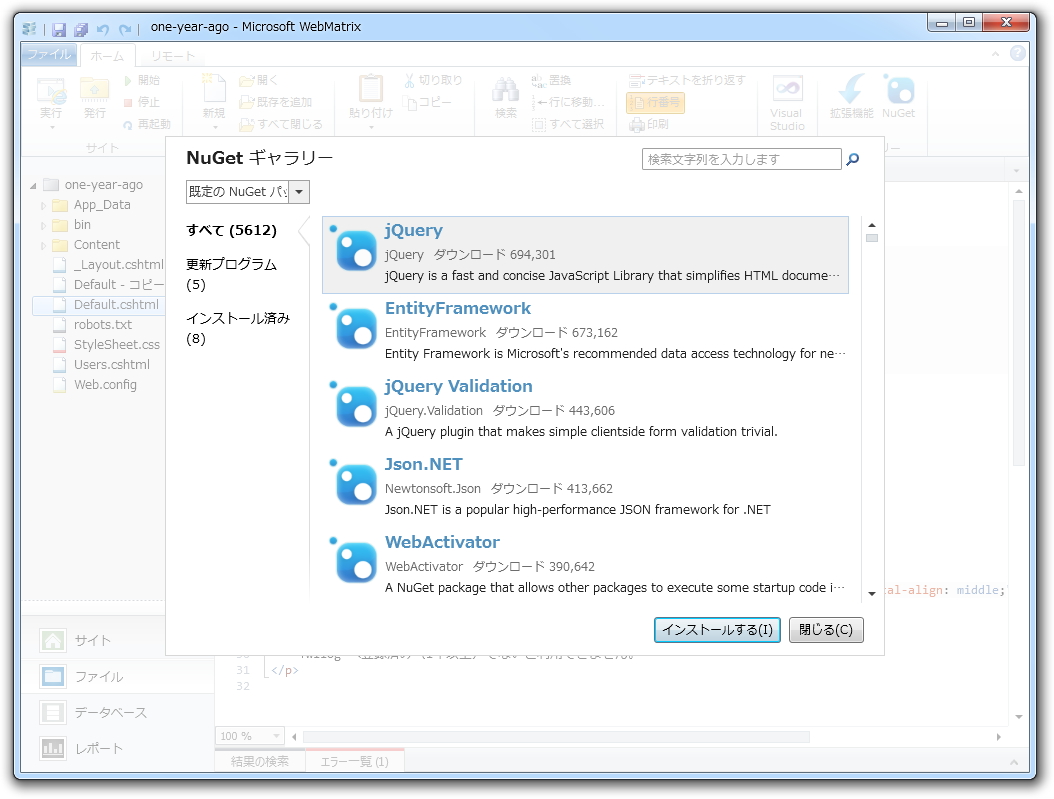Screen dimensions: 1054x799
Task: Click the 検索 (search) ribbon icon
Action: pos(504,100)
